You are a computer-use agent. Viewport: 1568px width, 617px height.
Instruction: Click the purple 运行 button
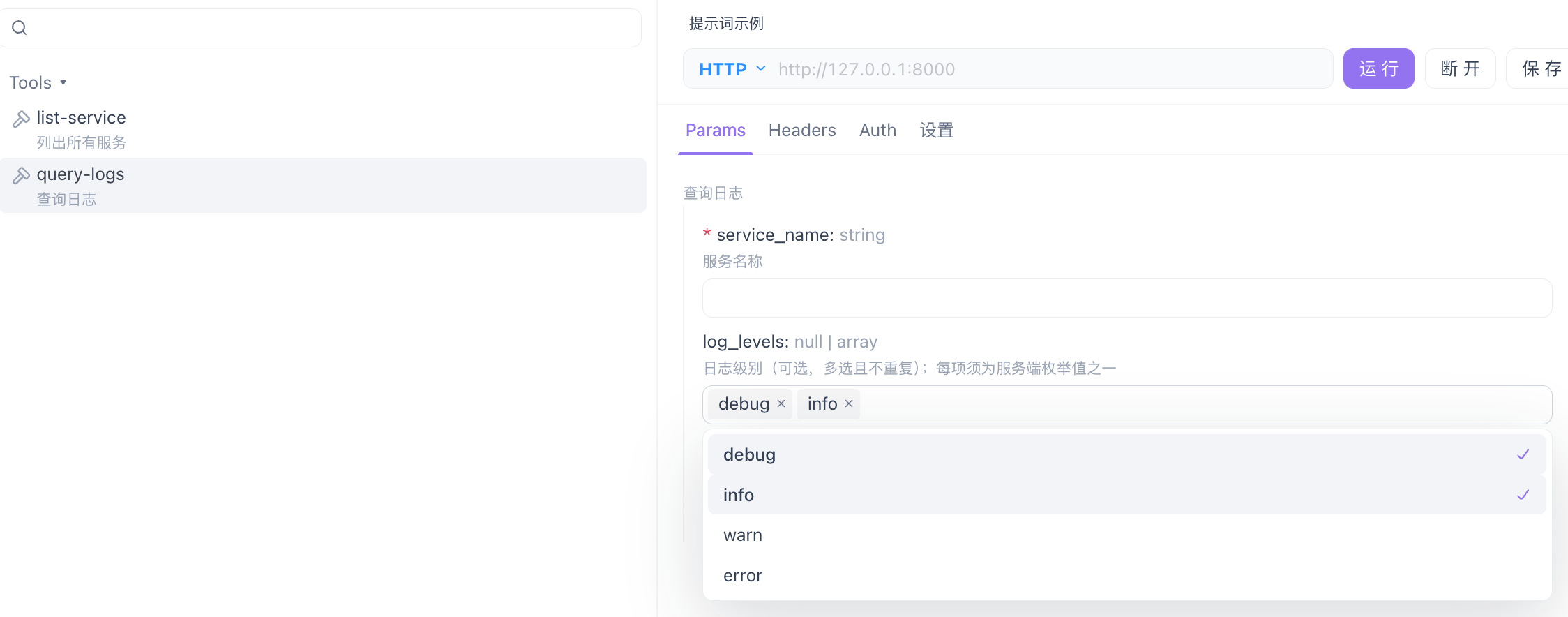point(1378,68)
